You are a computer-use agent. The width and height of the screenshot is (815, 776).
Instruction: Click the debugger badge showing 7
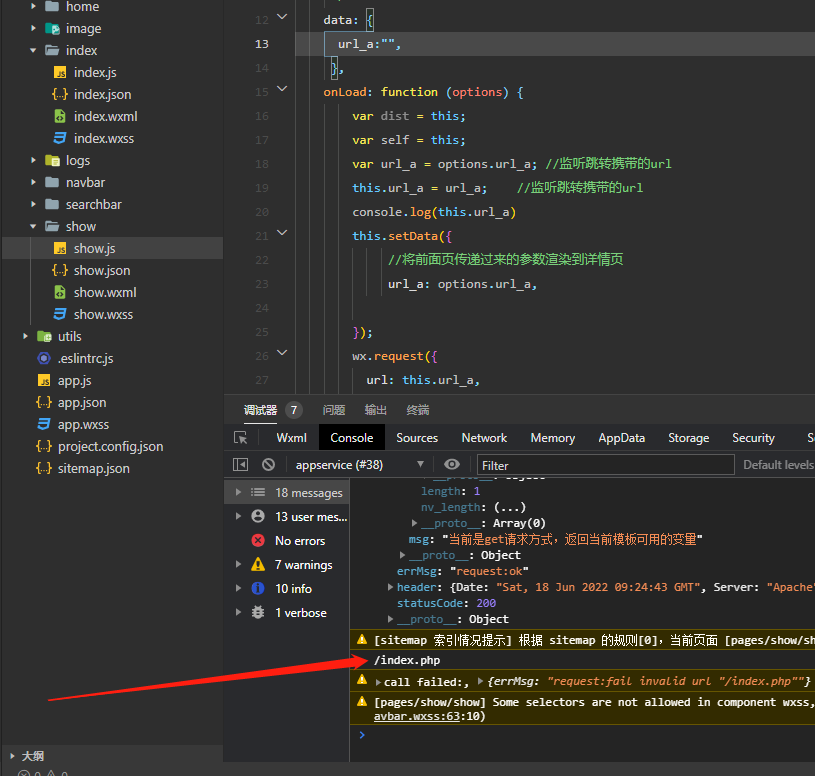(294, 410)
